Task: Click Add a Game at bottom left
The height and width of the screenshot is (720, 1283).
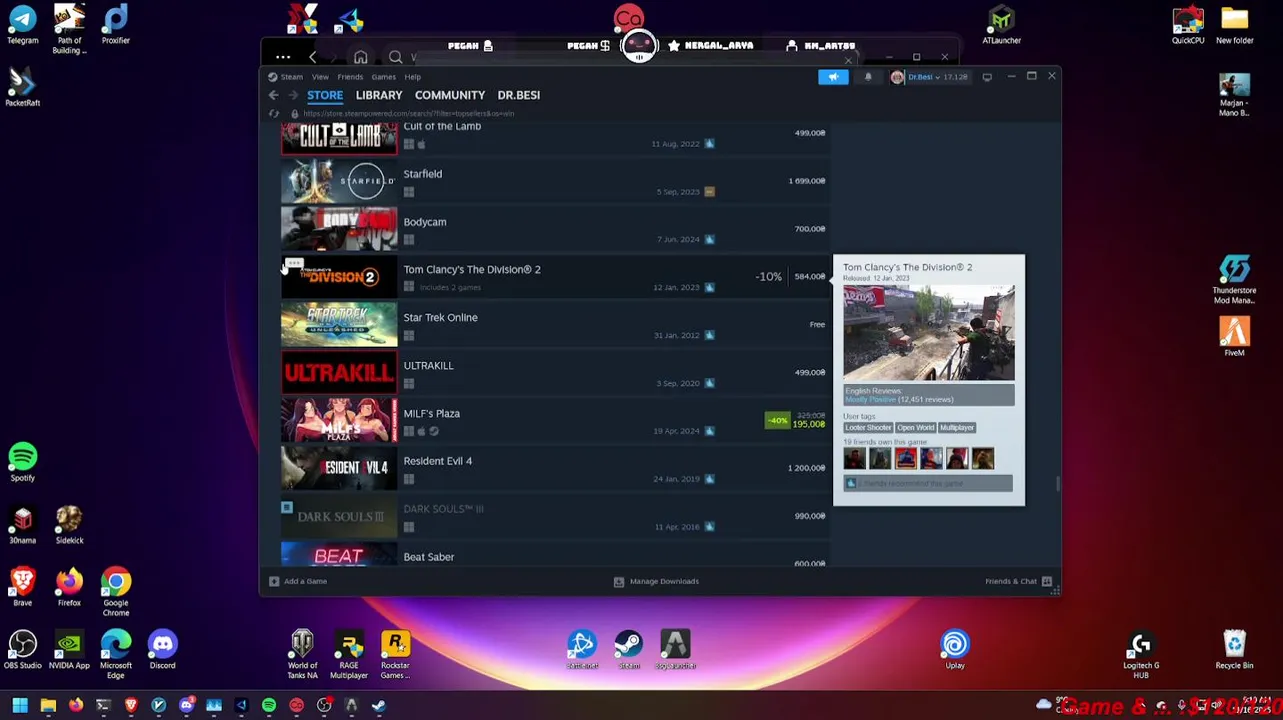Action: click(298, 581)
